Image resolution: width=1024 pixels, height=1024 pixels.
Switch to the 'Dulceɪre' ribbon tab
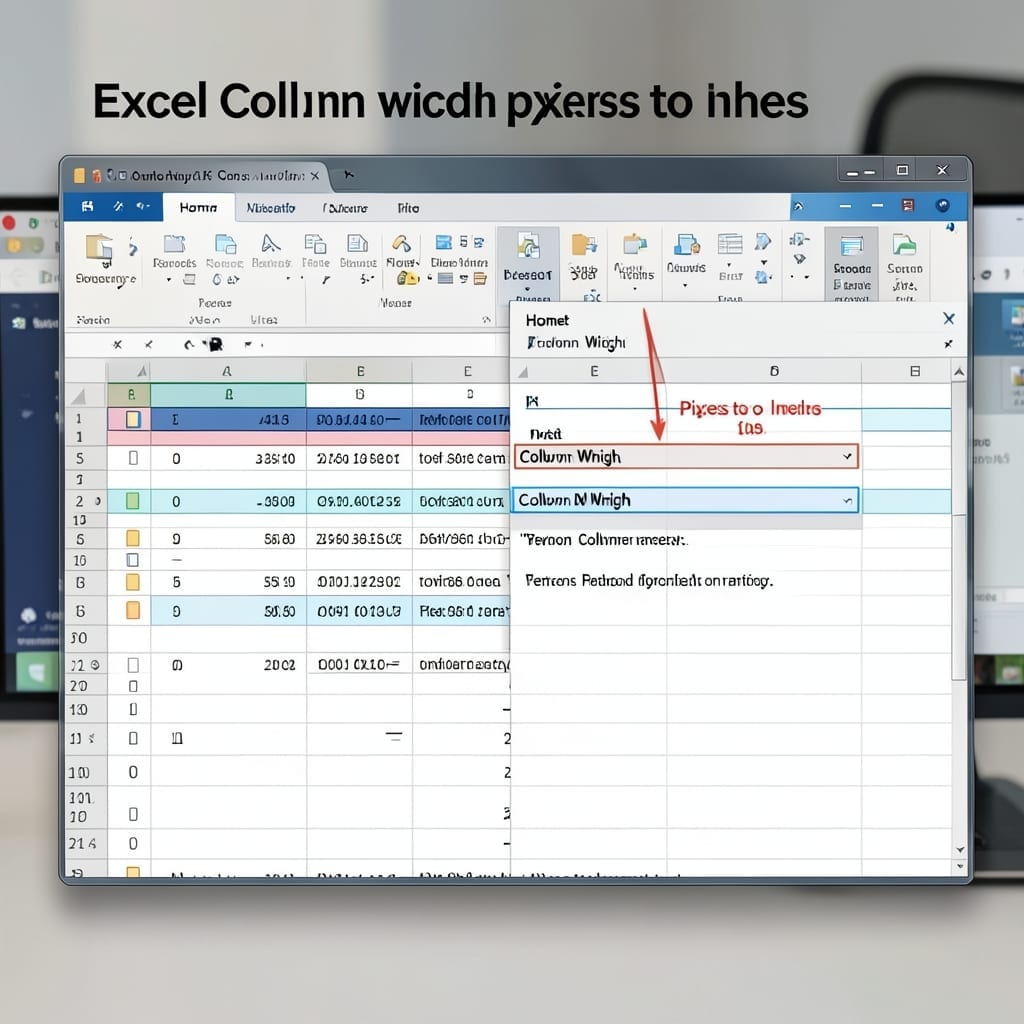(x=345, y=208)
